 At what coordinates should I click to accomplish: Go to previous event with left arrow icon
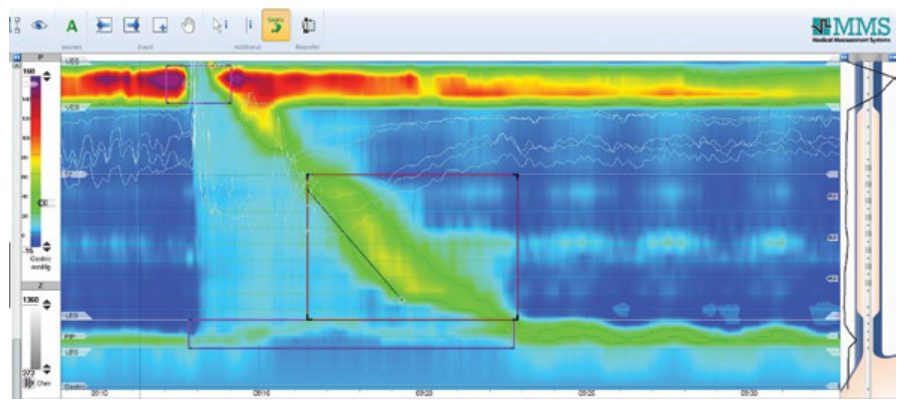(104, 25)
